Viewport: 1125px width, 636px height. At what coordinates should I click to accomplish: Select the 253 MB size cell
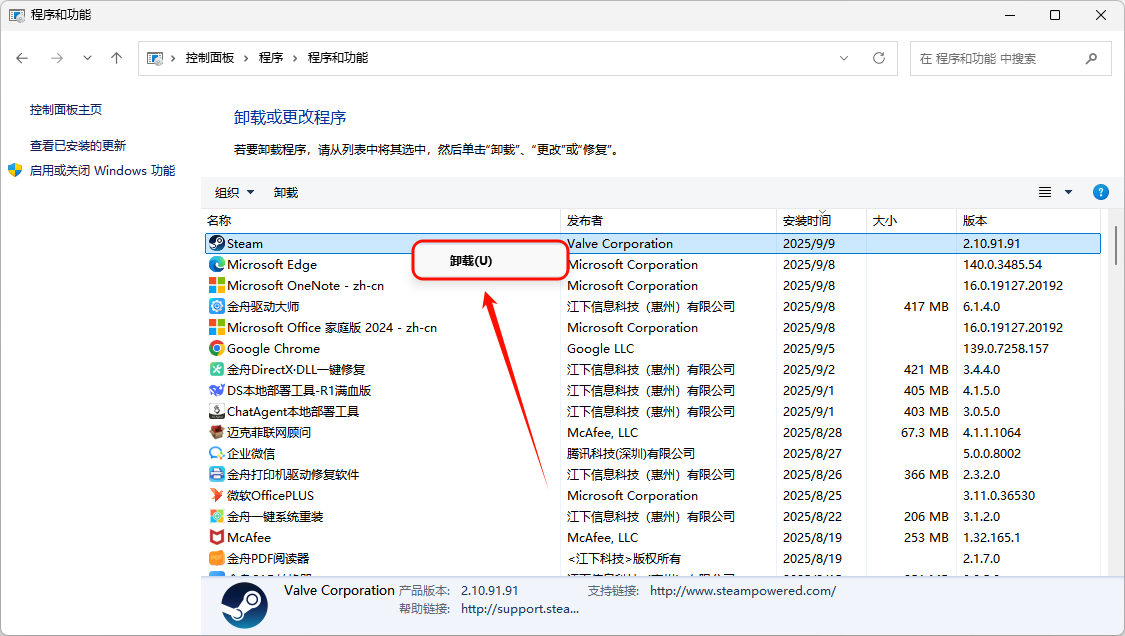[926, 537]
